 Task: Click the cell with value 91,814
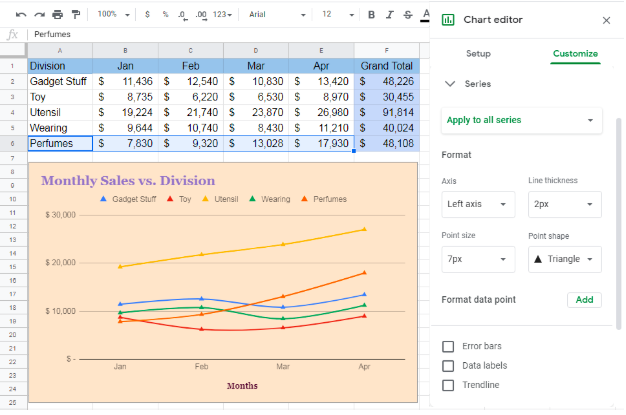click(x=386, y=113)
